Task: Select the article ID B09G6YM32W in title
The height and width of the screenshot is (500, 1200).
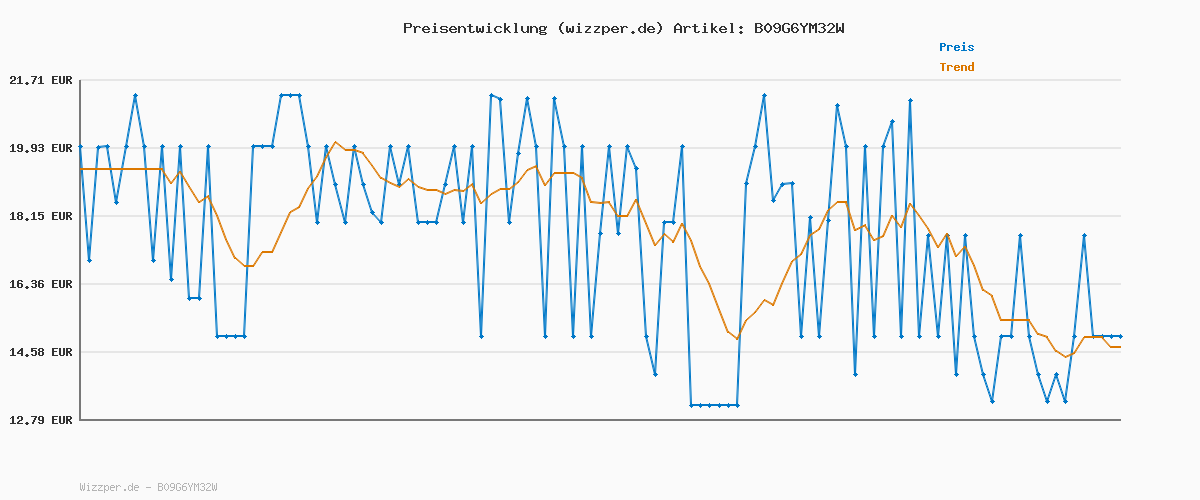Action: tap(799, 28)
